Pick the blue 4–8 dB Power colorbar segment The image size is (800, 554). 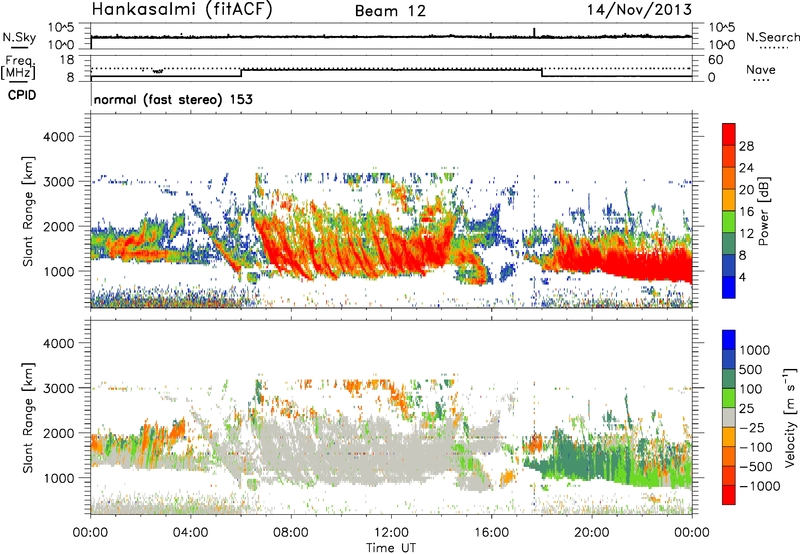tap(729, 265)
